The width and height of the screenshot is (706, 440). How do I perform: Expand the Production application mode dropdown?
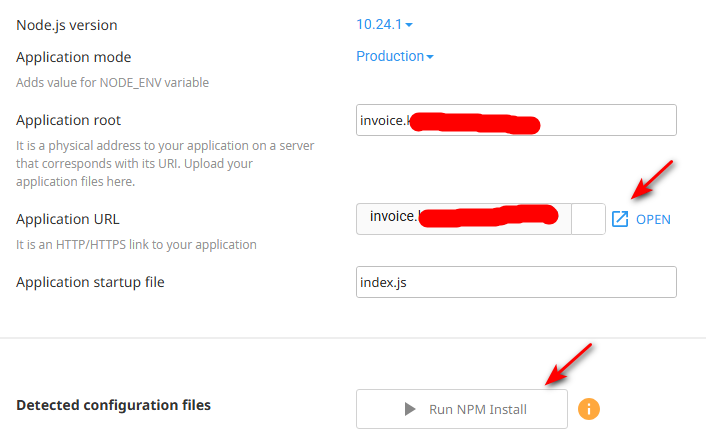coord(393,56)
